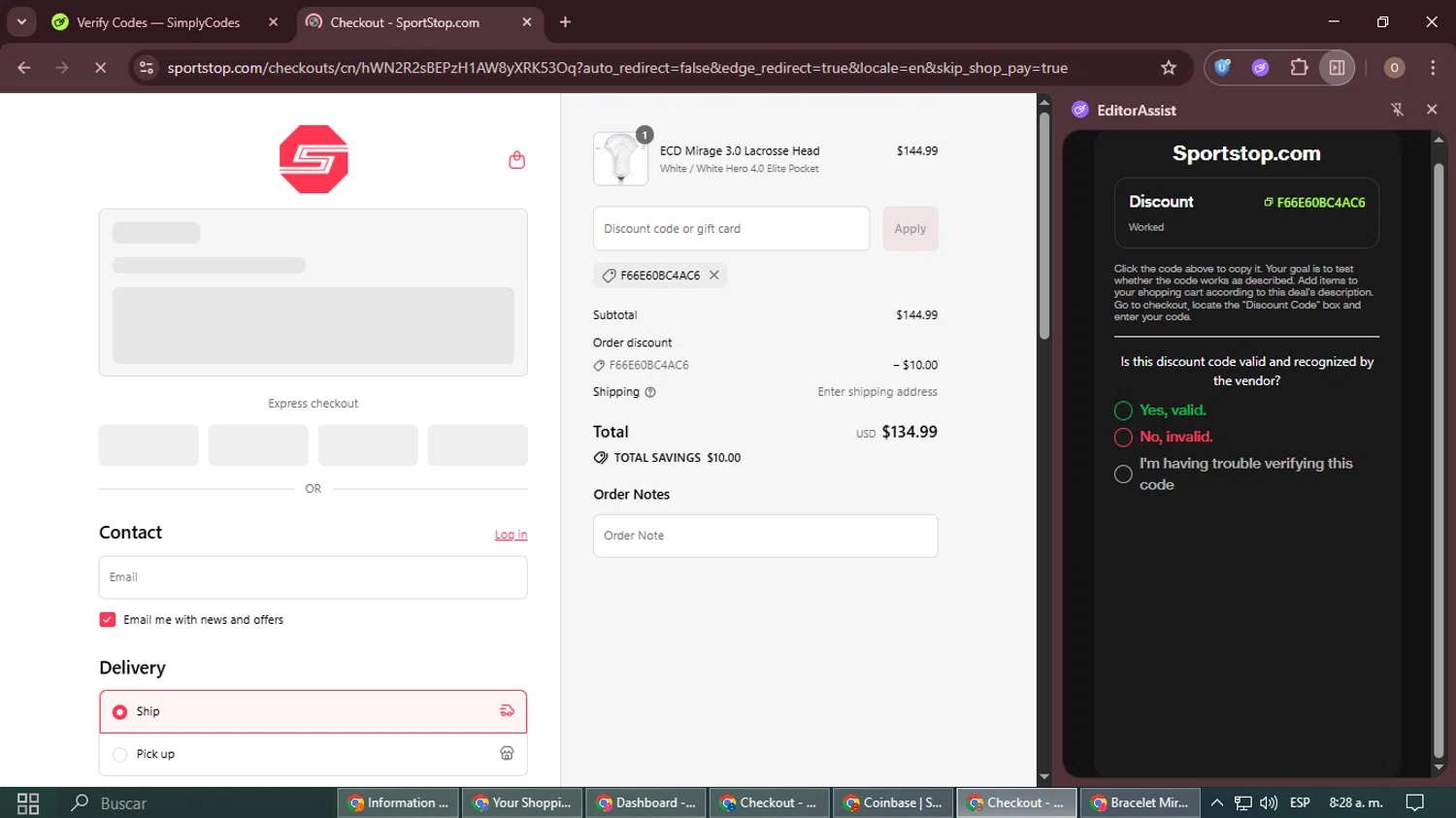Screen dimensions: 1456x818
Task: Go forward with the forward arrow
Action: pyautogui.click(x=62, y=68)
